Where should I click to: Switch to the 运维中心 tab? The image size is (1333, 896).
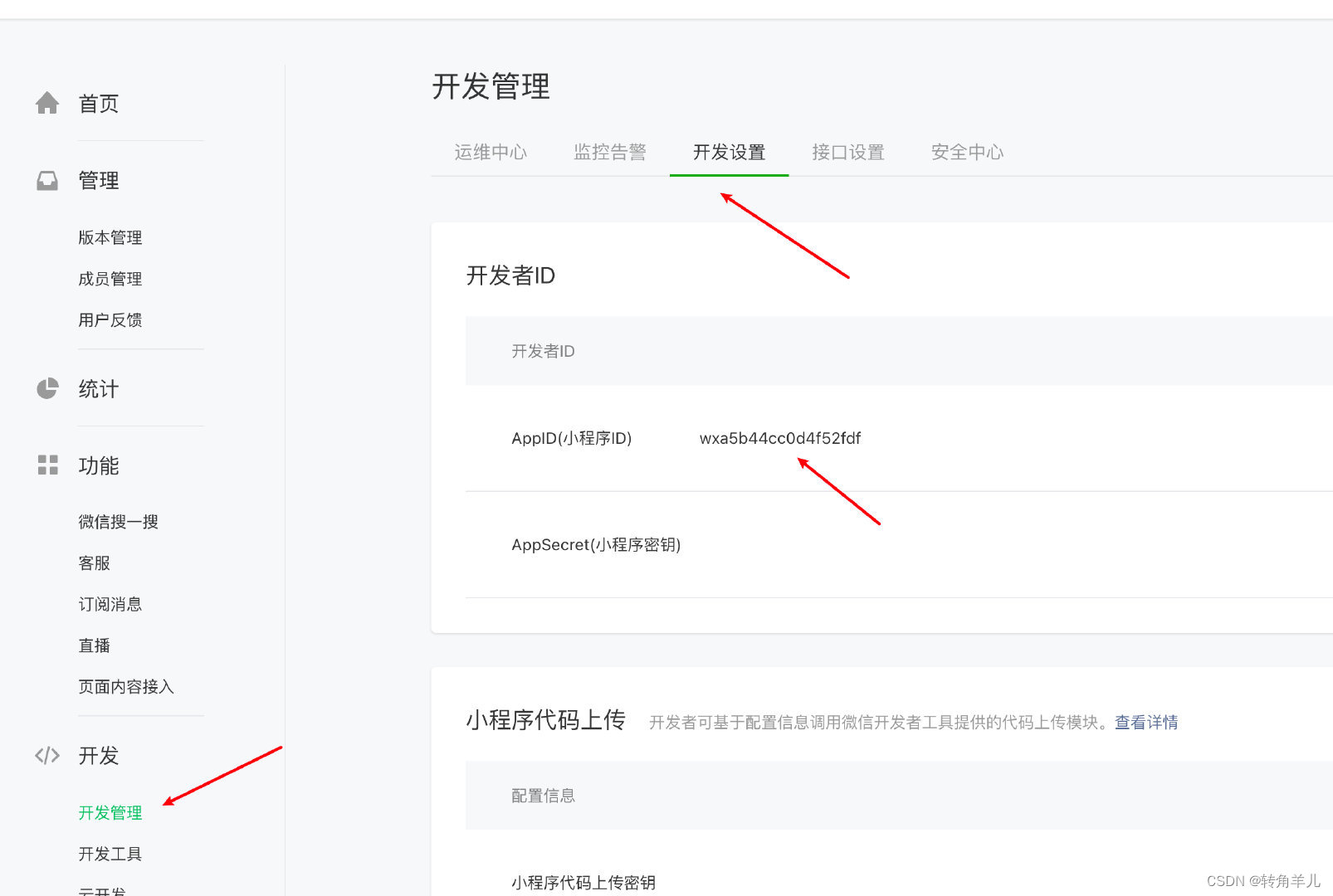(x=491, y=152)
